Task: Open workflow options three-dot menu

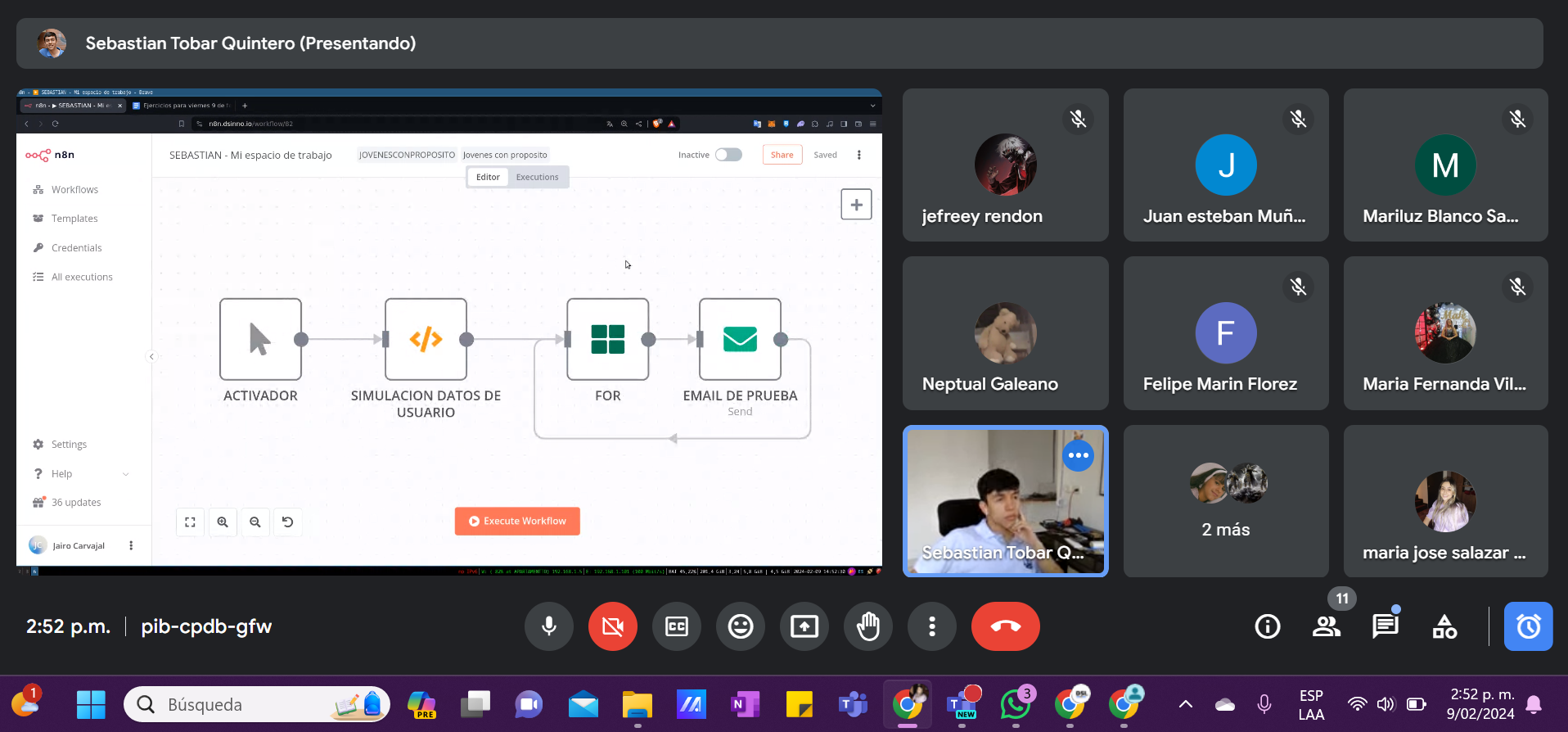Action: pos(858,155)
